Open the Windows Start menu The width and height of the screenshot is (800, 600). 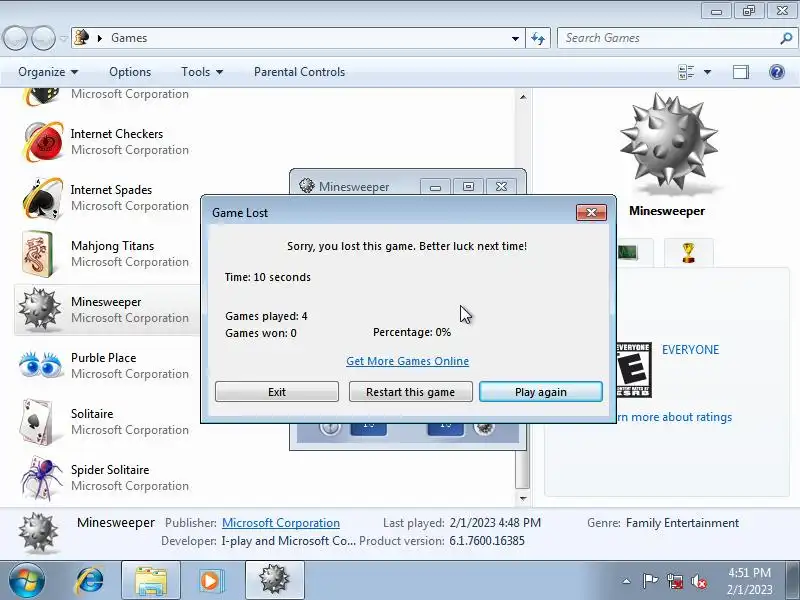click(27, 581)
